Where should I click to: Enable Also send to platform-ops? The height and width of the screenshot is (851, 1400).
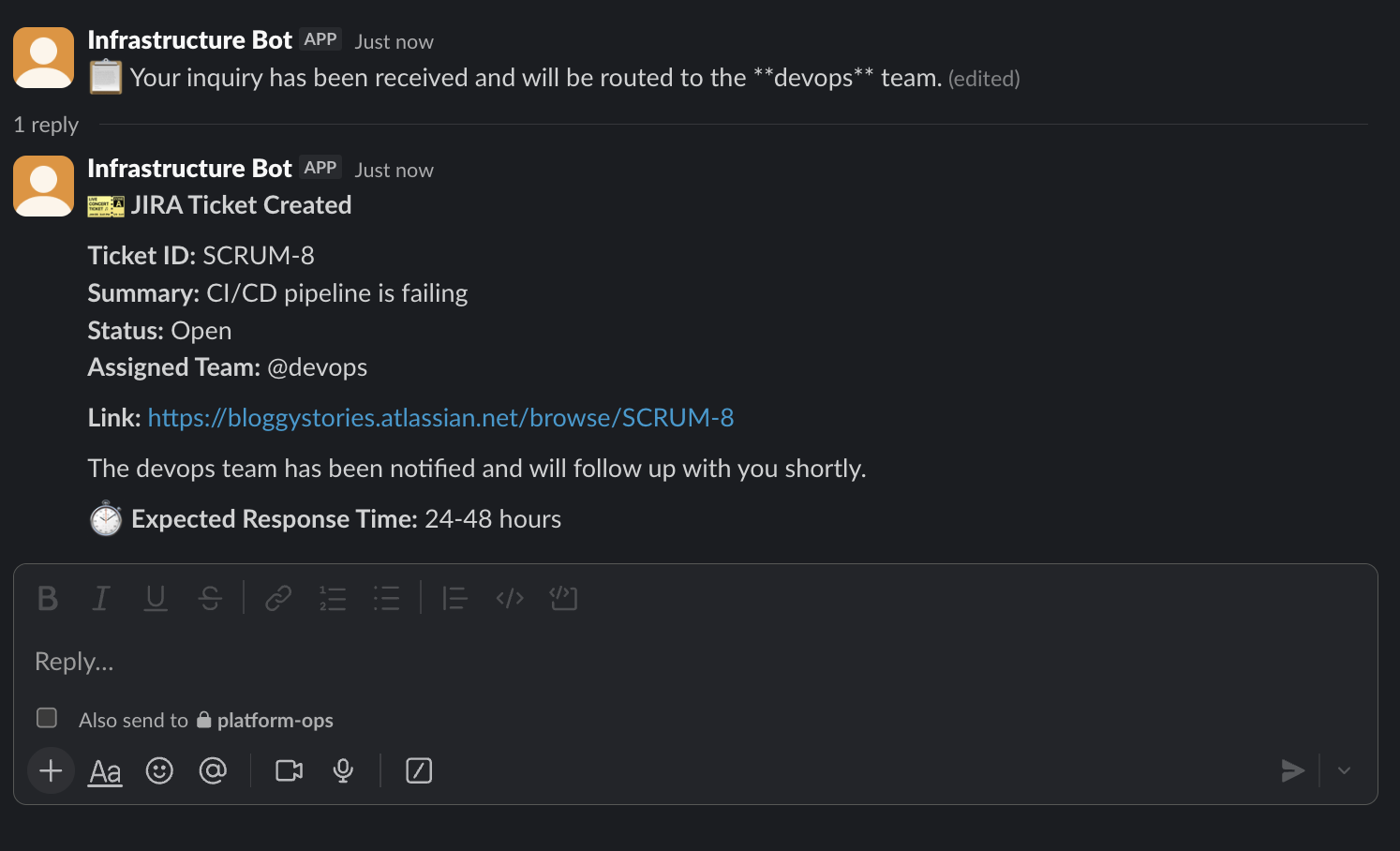tap(46, 718)
